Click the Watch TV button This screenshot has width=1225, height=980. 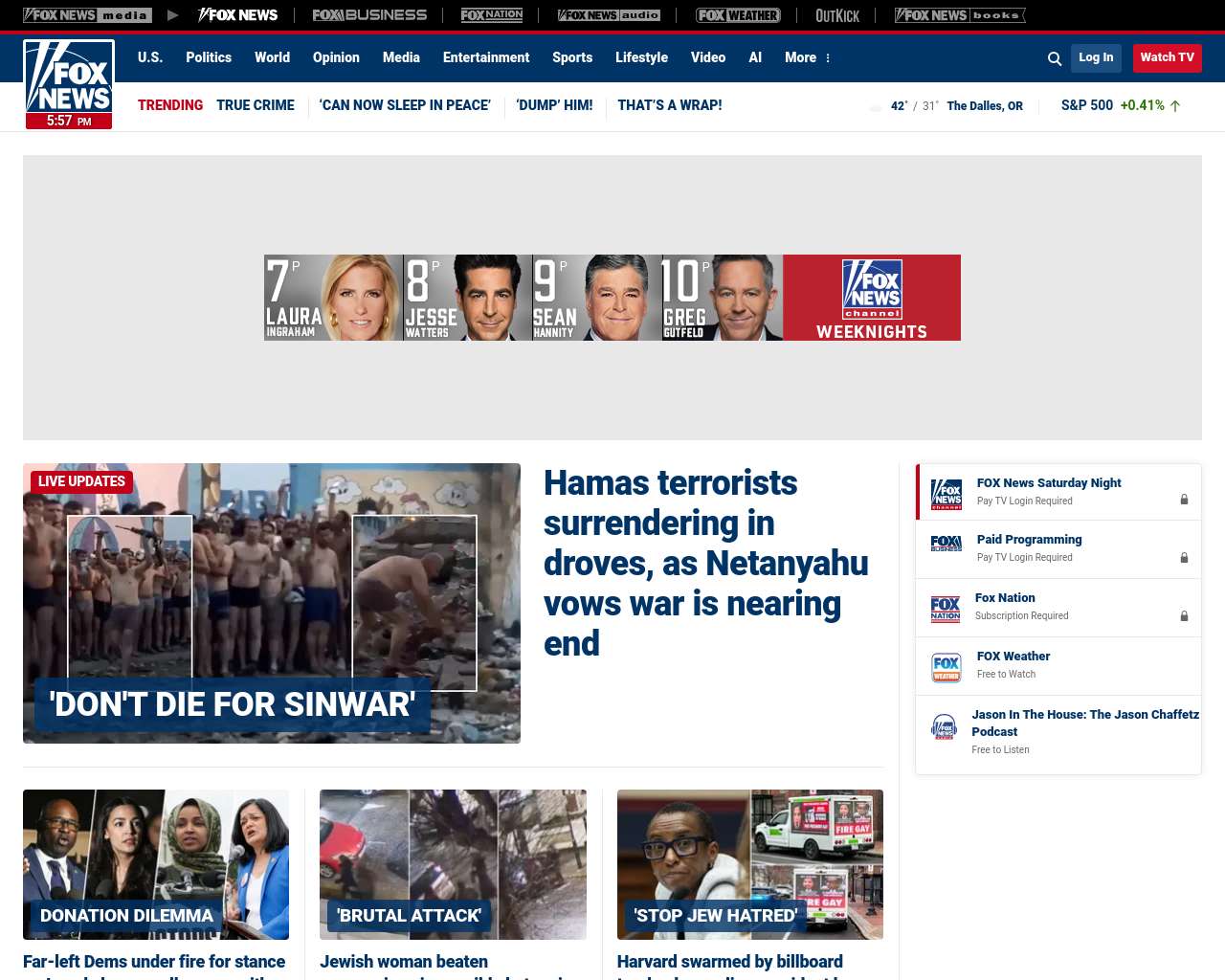coord(1168,57)
